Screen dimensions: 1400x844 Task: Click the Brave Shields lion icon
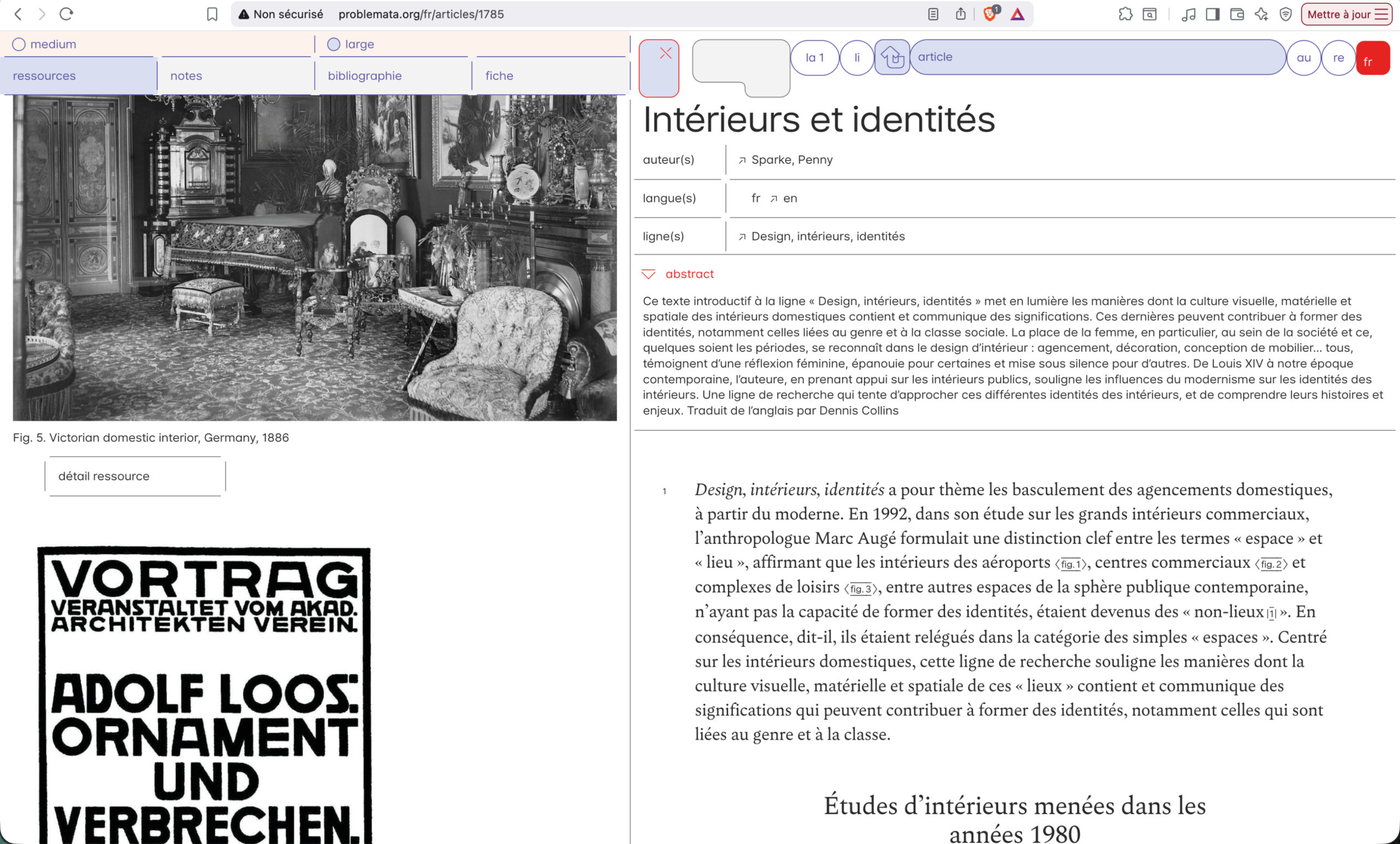coord(989,14)
